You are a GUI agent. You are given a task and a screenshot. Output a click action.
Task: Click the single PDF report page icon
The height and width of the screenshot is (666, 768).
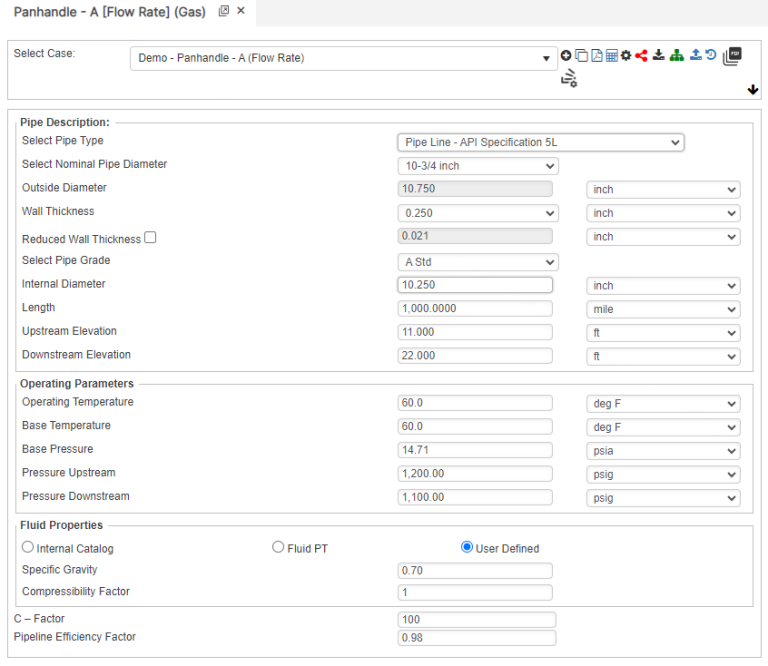tap(597, 55)
